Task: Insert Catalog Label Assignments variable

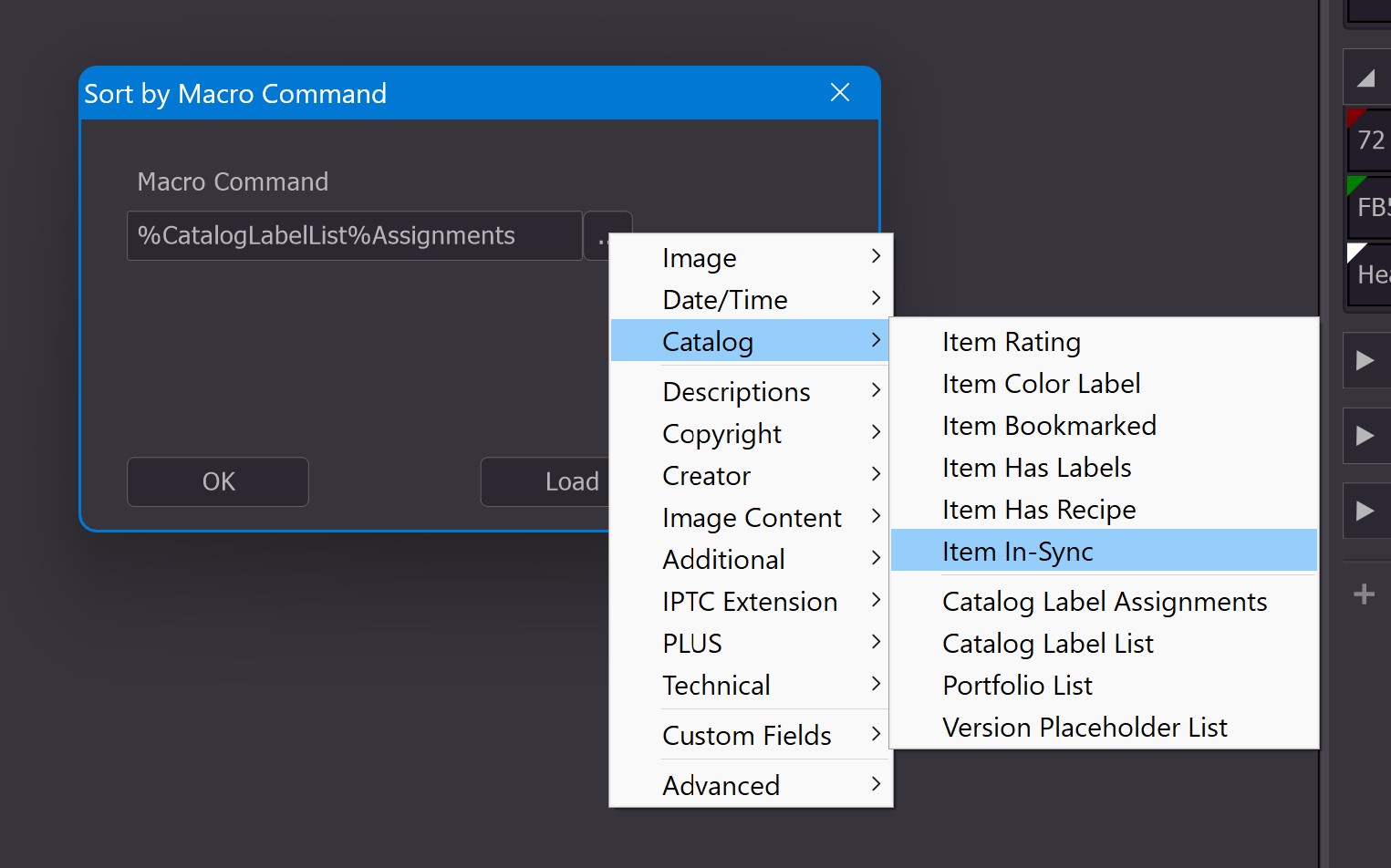Action: click(x=1104, y=602)
